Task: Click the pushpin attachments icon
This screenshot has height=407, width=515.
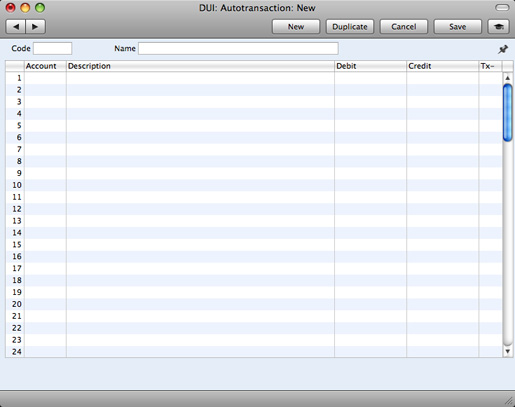Action: click(503, 49)
